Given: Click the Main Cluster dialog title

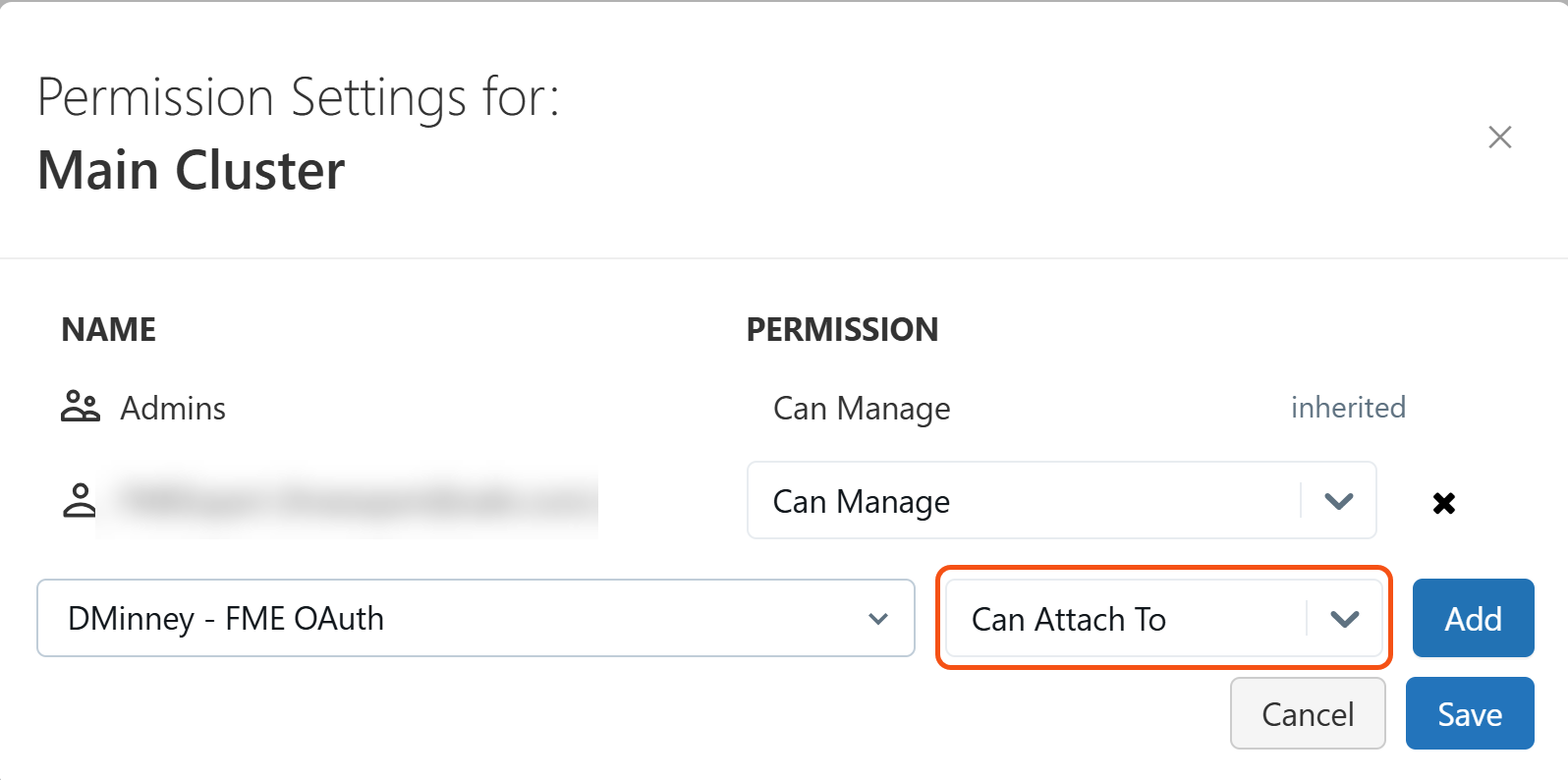Looking at the screenshot, I should [x=191, y=169].
